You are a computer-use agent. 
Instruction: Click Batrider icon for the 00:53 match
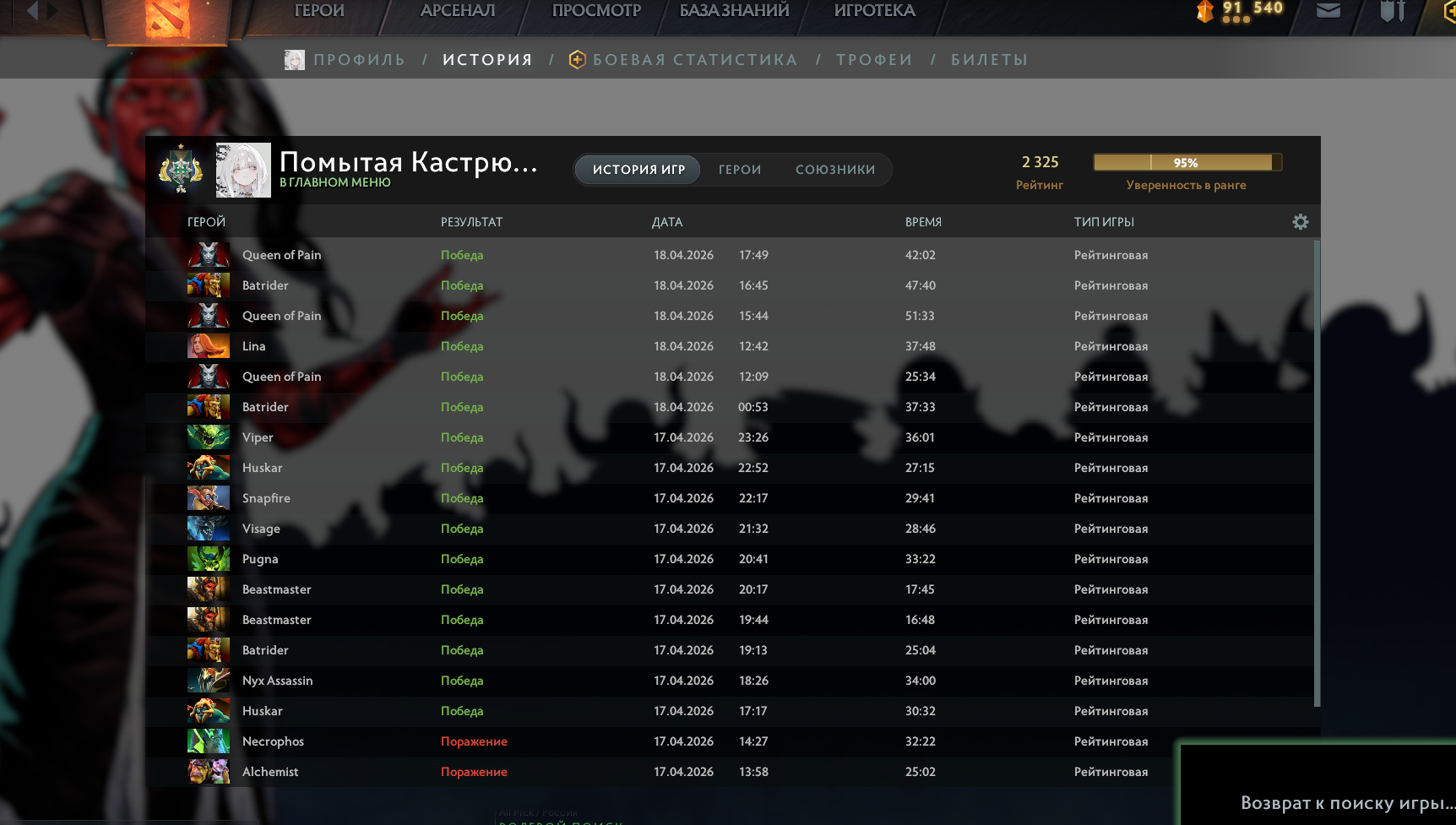(x=209, y=407)
